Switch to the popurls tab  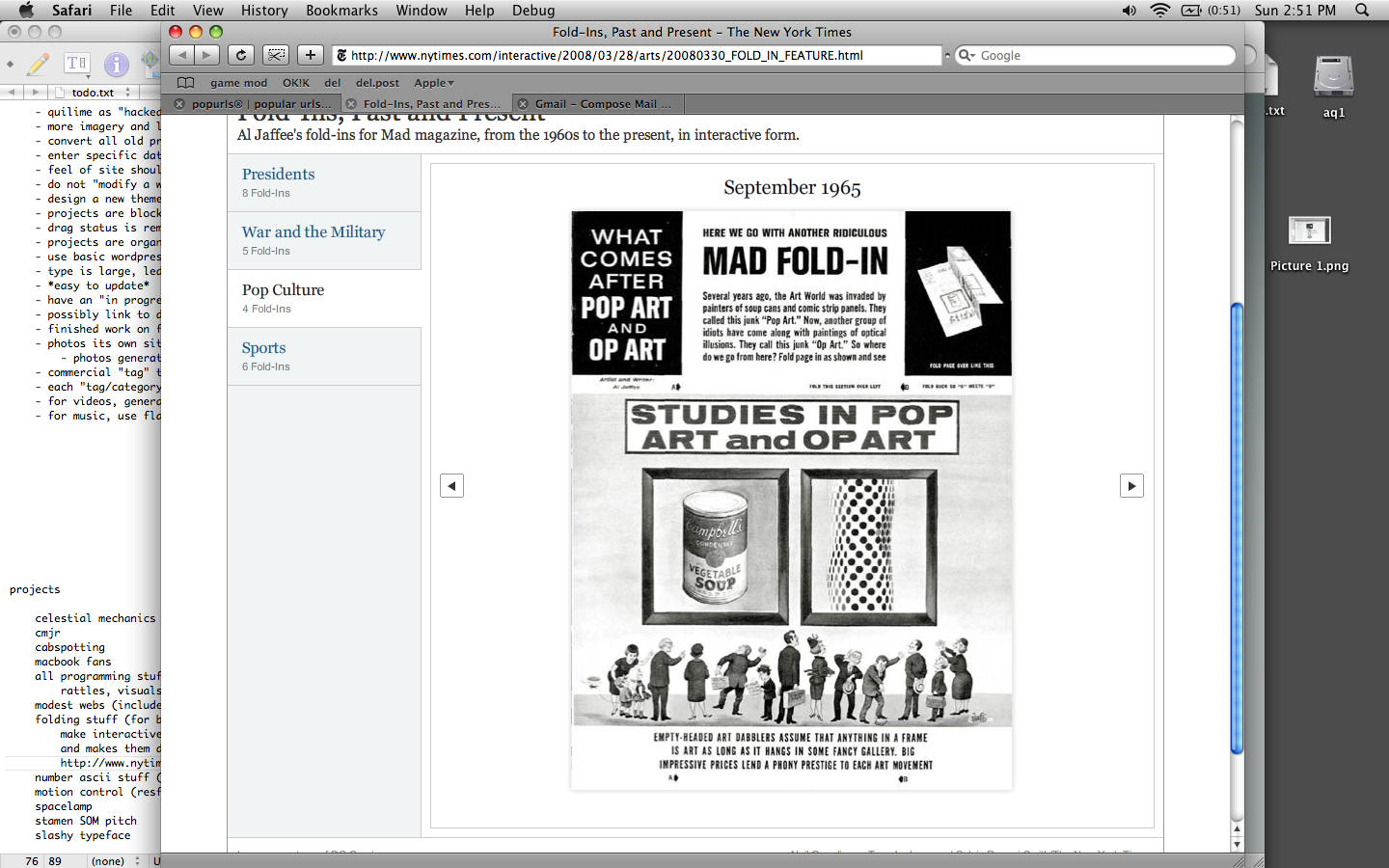coord(255,104)
